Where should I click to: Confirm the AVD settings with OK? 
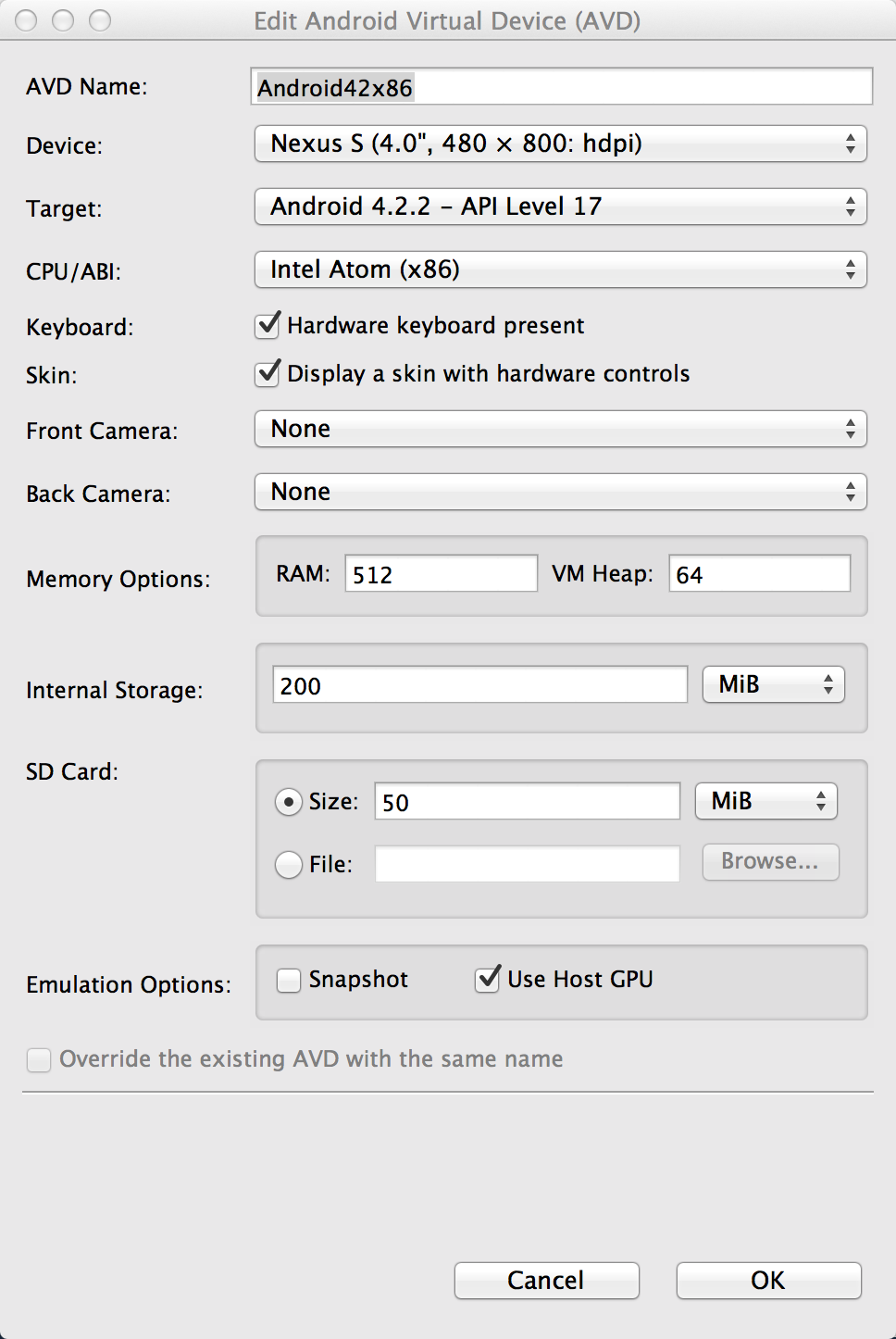pyautogui.click(x=769, y=1281)
